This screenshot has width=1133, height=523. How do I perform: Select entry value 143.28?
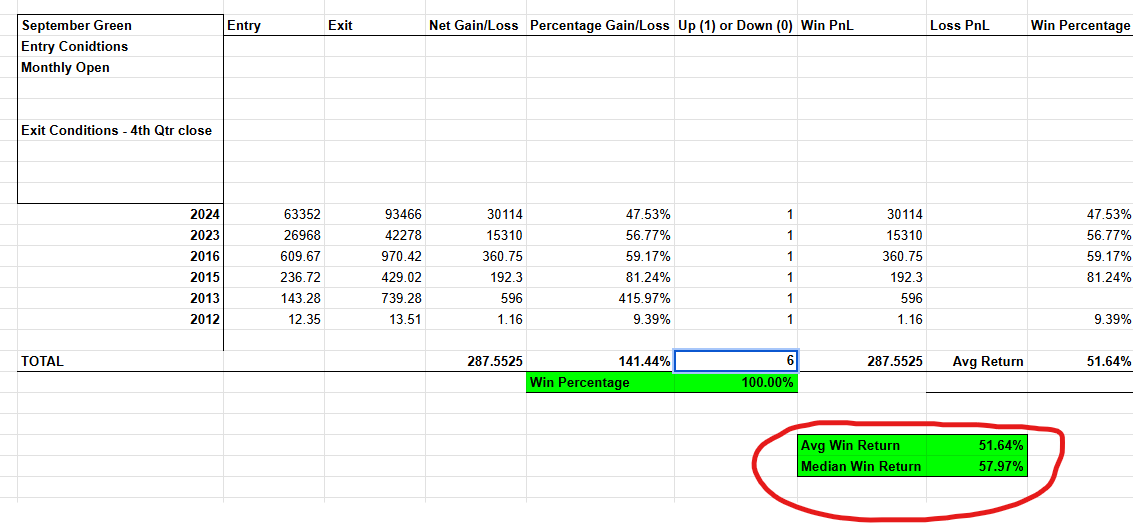click(274, 298)
